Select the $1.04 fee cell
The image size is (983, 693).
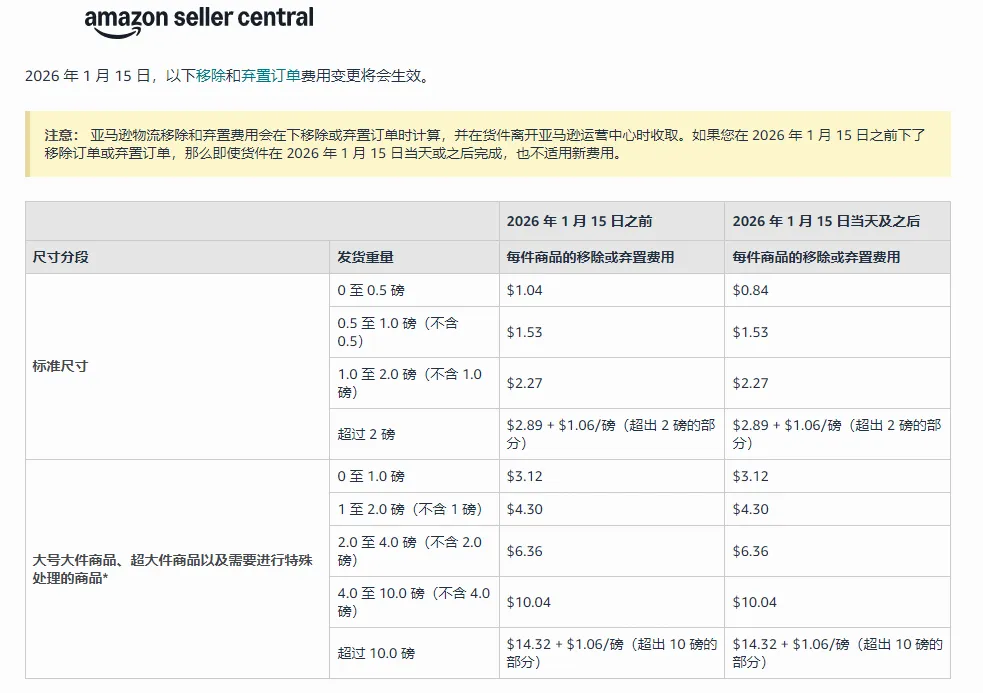click(525, 290)
